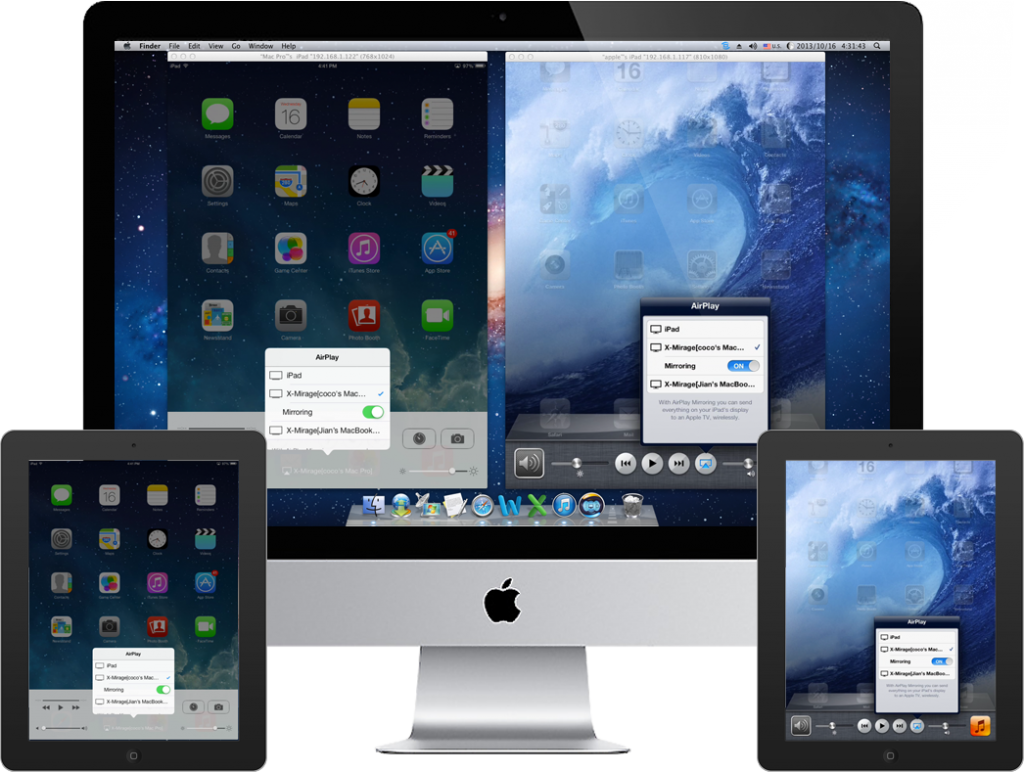
Task: Click speaker volume button in iMac right window
Action: coord(528,464)
